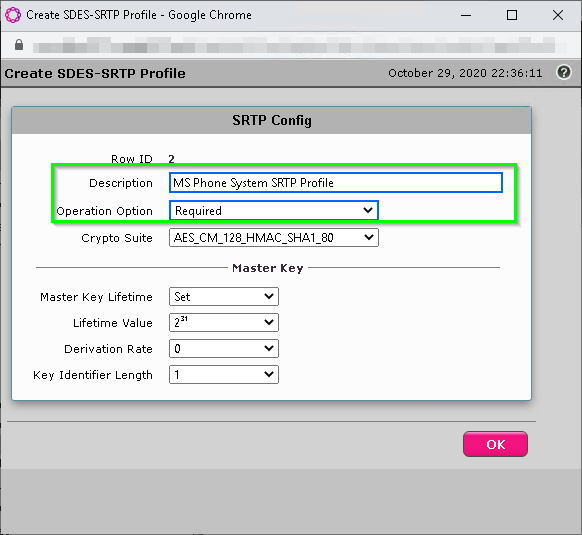Click the Operation Option dropdown chevron arrow
Viewport: 582px width, 535px height.
(368, 210)
